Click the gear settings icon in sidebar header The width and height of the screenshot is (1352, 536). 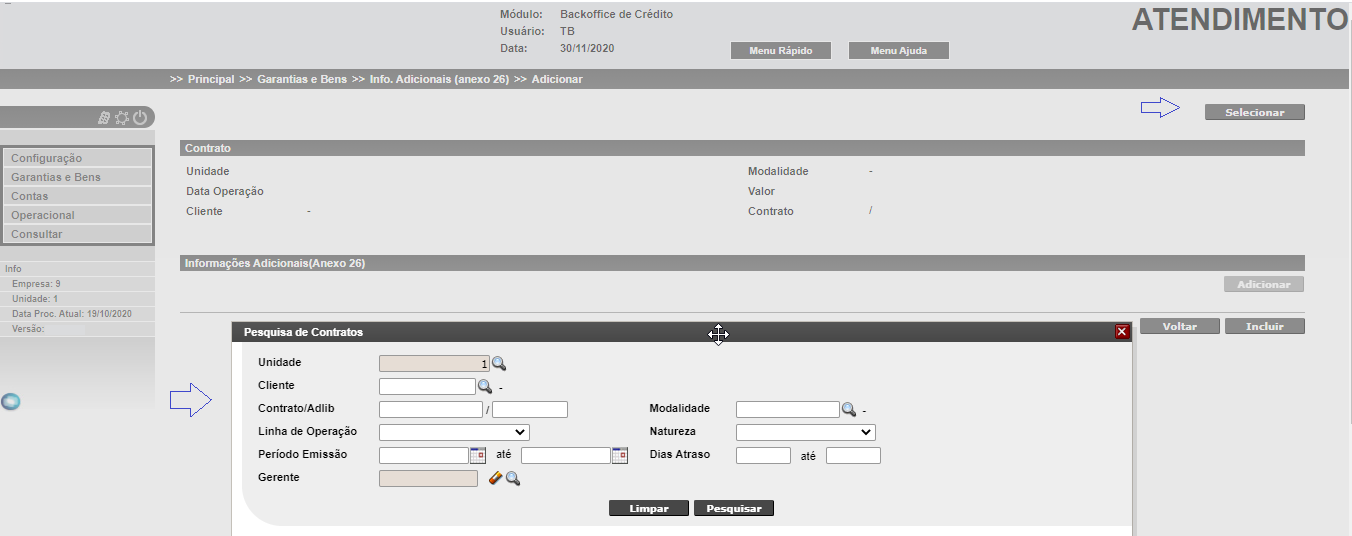coord(122,118)
